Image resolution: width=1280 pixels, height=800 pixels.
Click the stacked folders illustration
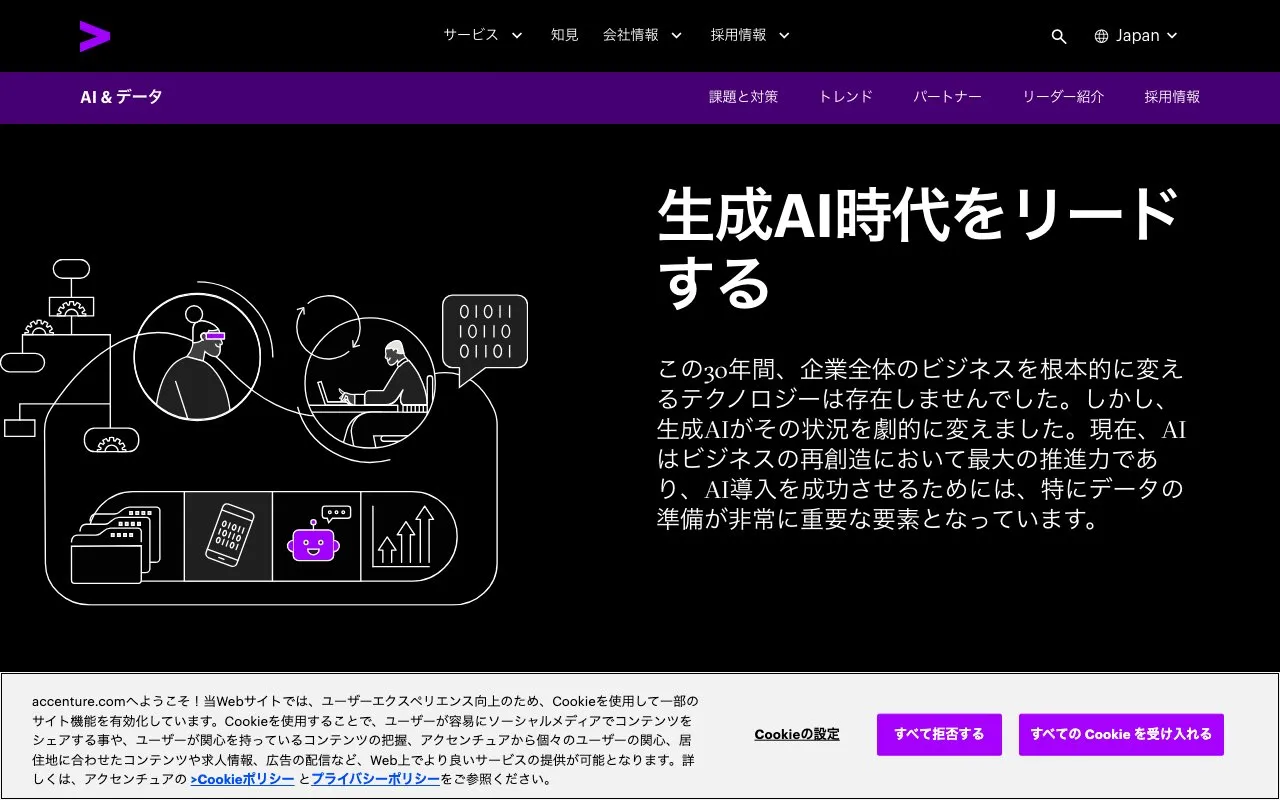tap(116, 544)
